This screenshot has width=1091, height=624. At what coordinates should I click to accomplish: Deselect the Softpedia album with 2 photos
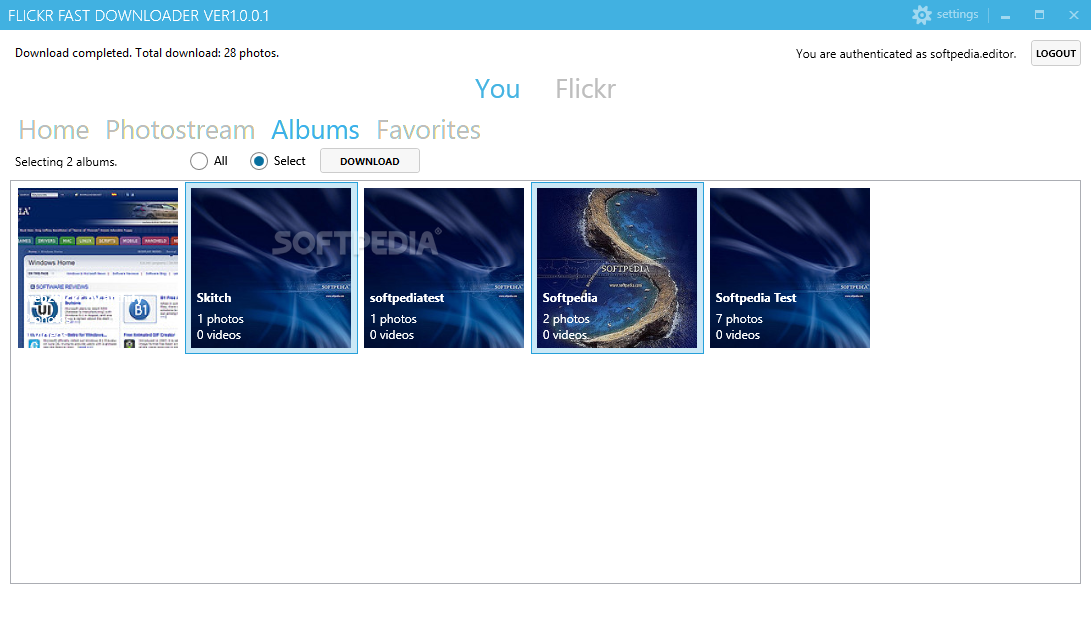pyautogui.click(x=617, y=268)
